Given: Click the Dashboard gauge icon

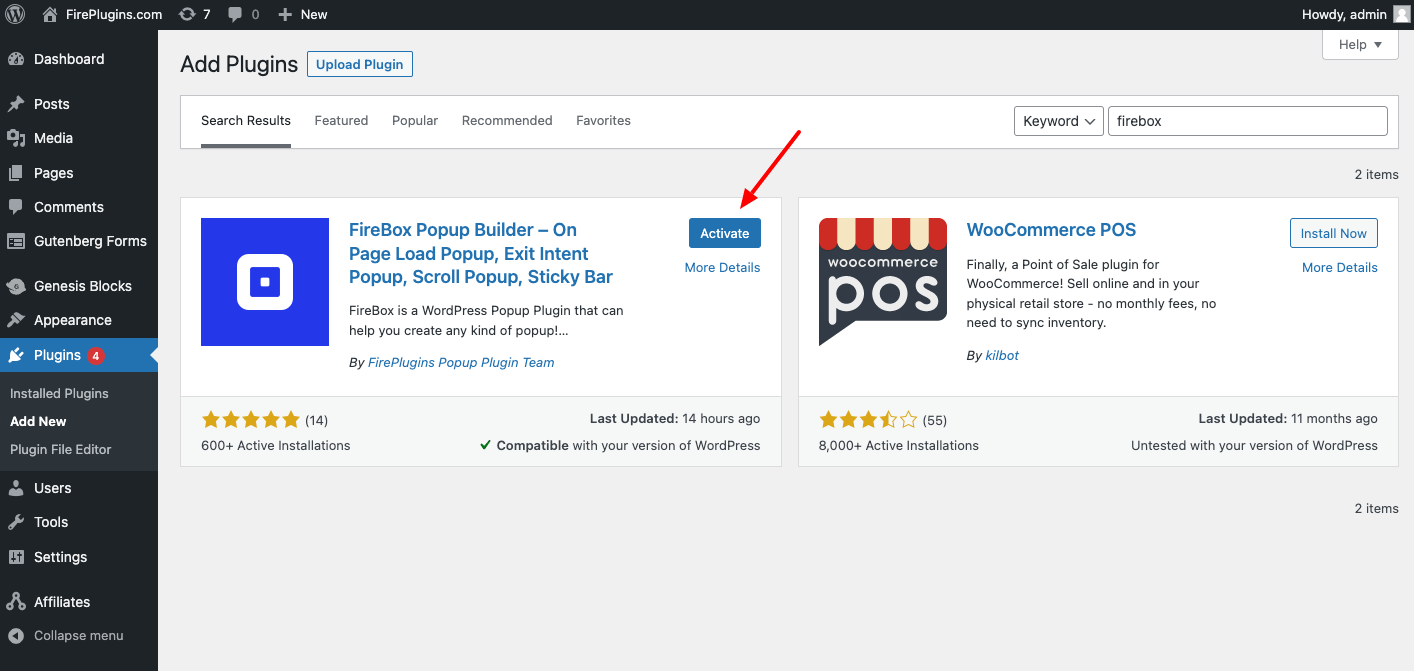Looking at the screenshot, I should (16, 59).
